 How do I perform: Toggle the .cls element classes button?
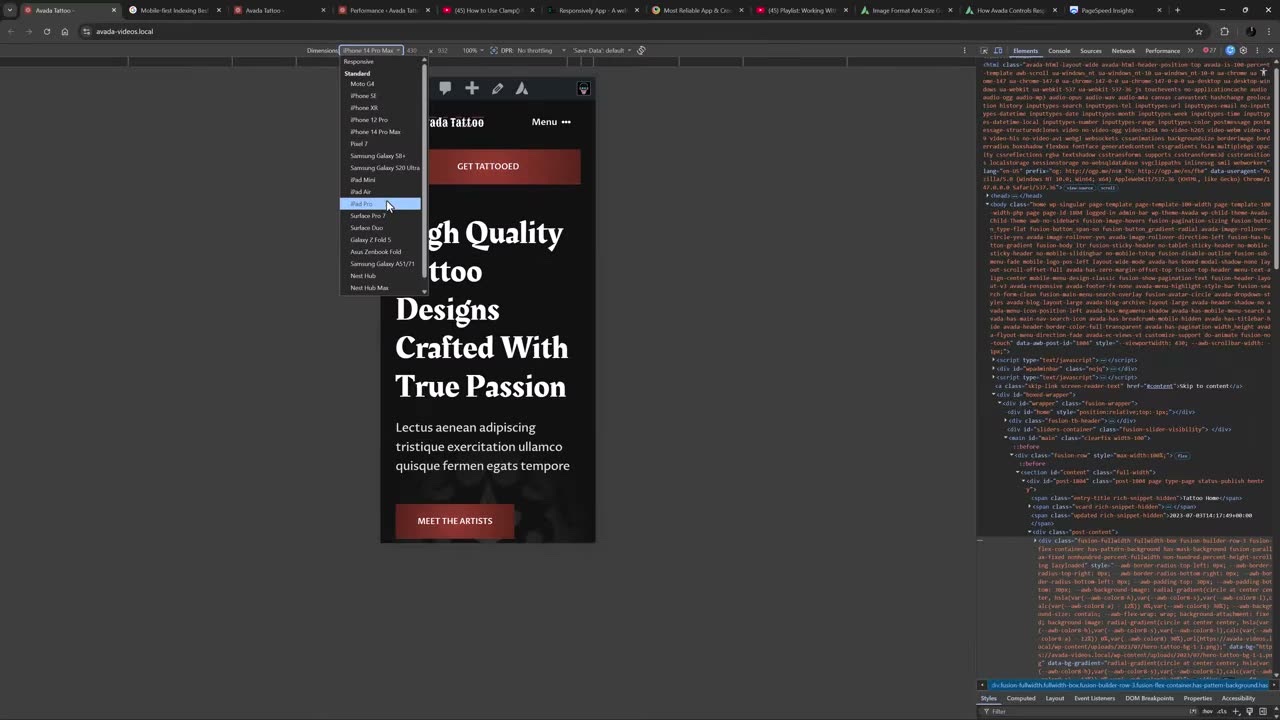point(1222,711)
